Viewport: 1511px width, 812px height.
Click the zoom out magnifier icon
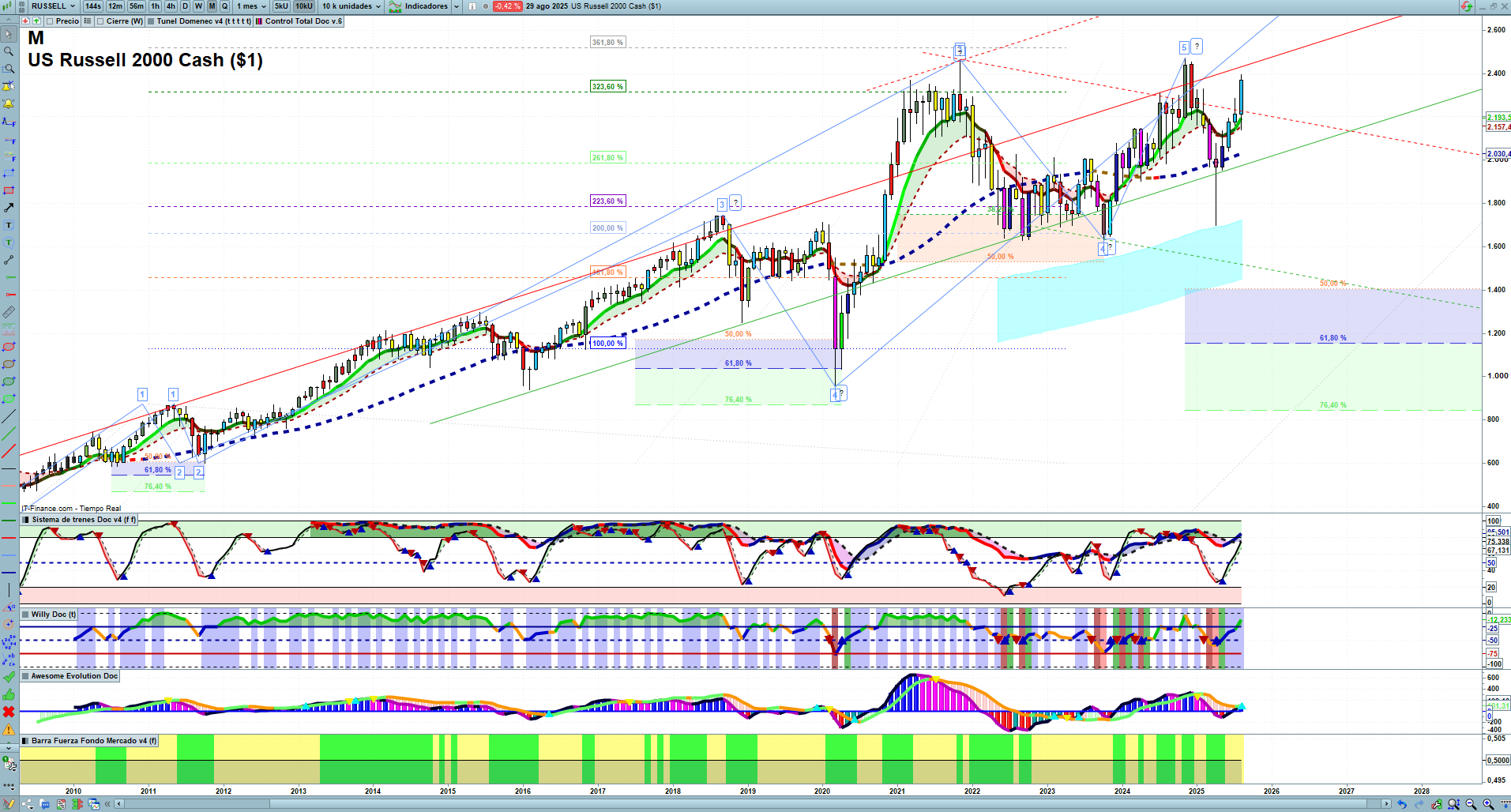click(1471, 804)
